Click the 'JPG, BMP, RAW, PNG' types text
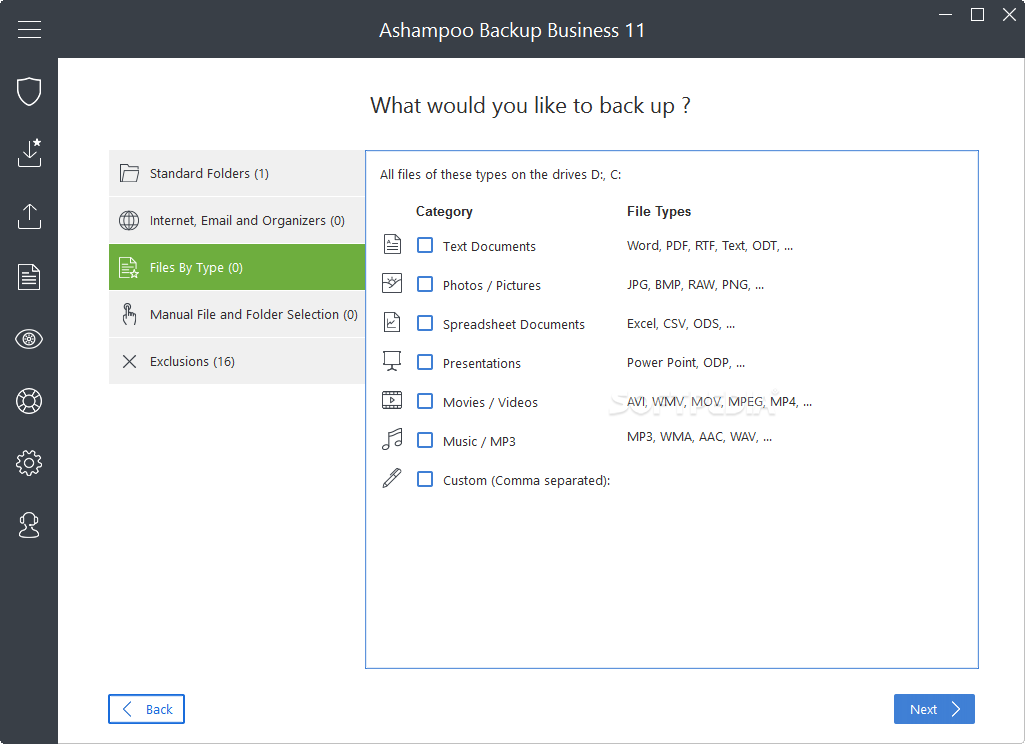Image resolution: width=1025 pixels, height=744 pixels. coord(695,285)
